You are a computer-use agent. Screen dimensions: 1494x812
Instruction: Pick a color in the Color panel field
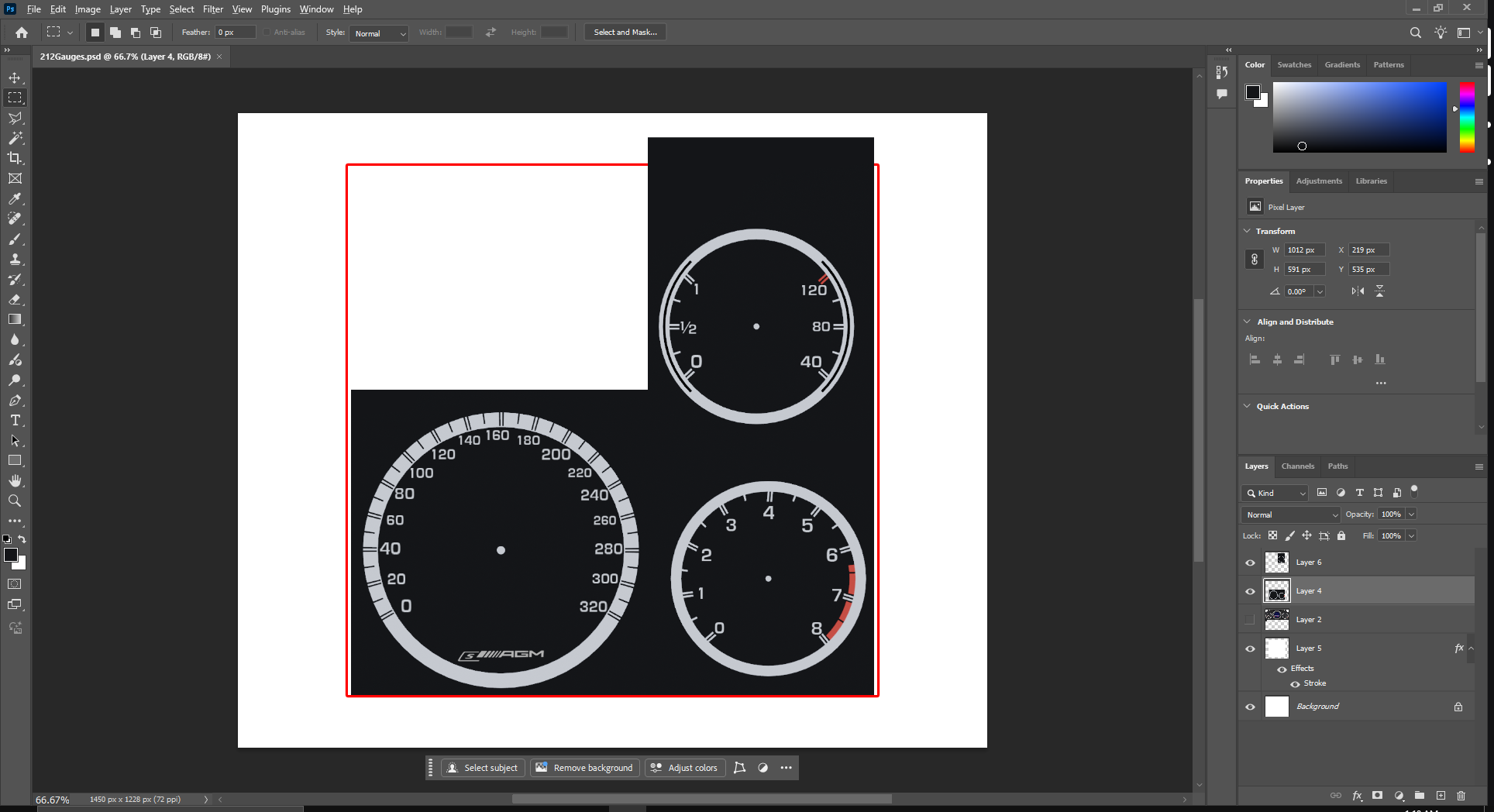pos(1359,117)
